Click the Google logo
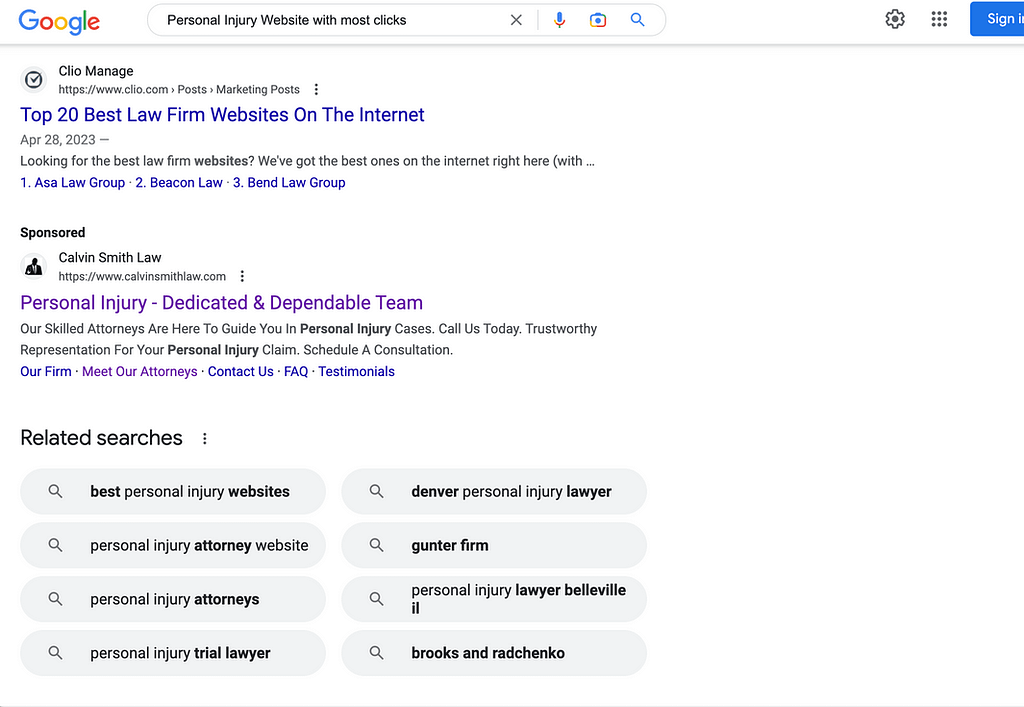This screenshot has width=1024, height=707. click(x=59, y=21)
